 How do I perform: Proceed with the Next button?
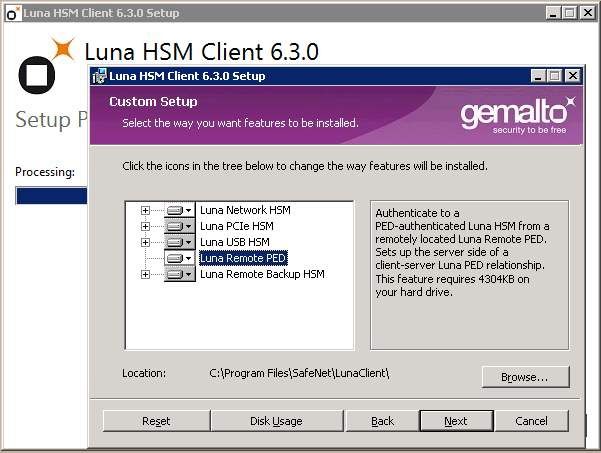tap(456, 421)
